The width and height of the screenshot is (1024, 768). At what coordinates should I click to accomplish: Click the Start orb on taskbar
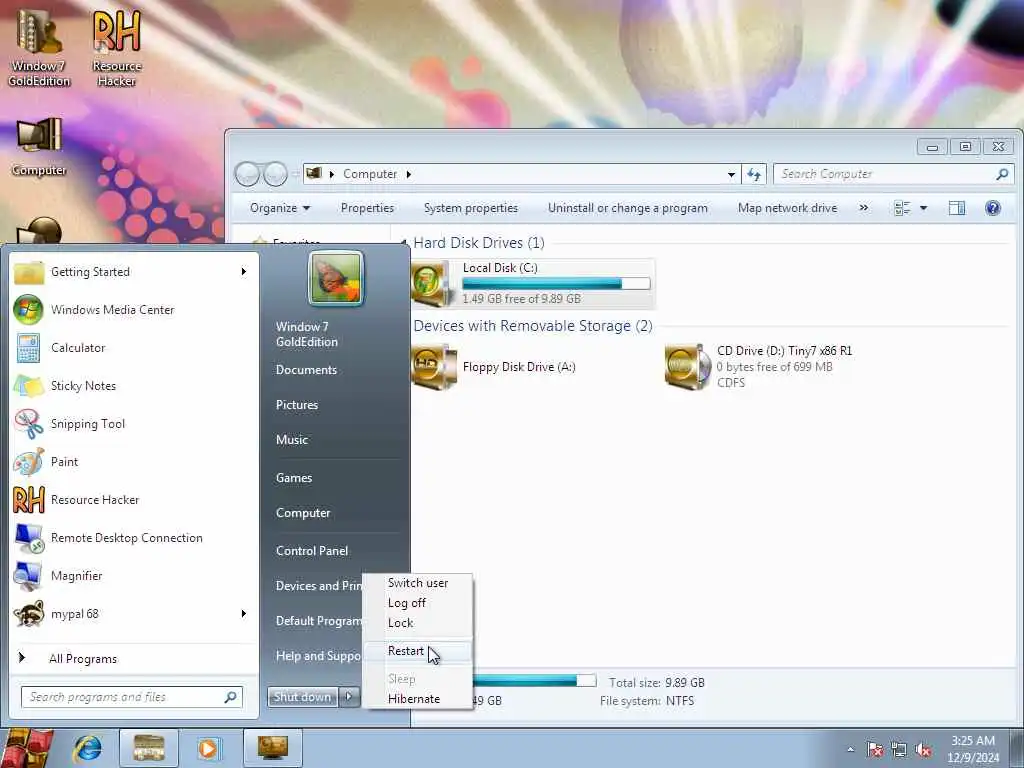coord(26,748)
